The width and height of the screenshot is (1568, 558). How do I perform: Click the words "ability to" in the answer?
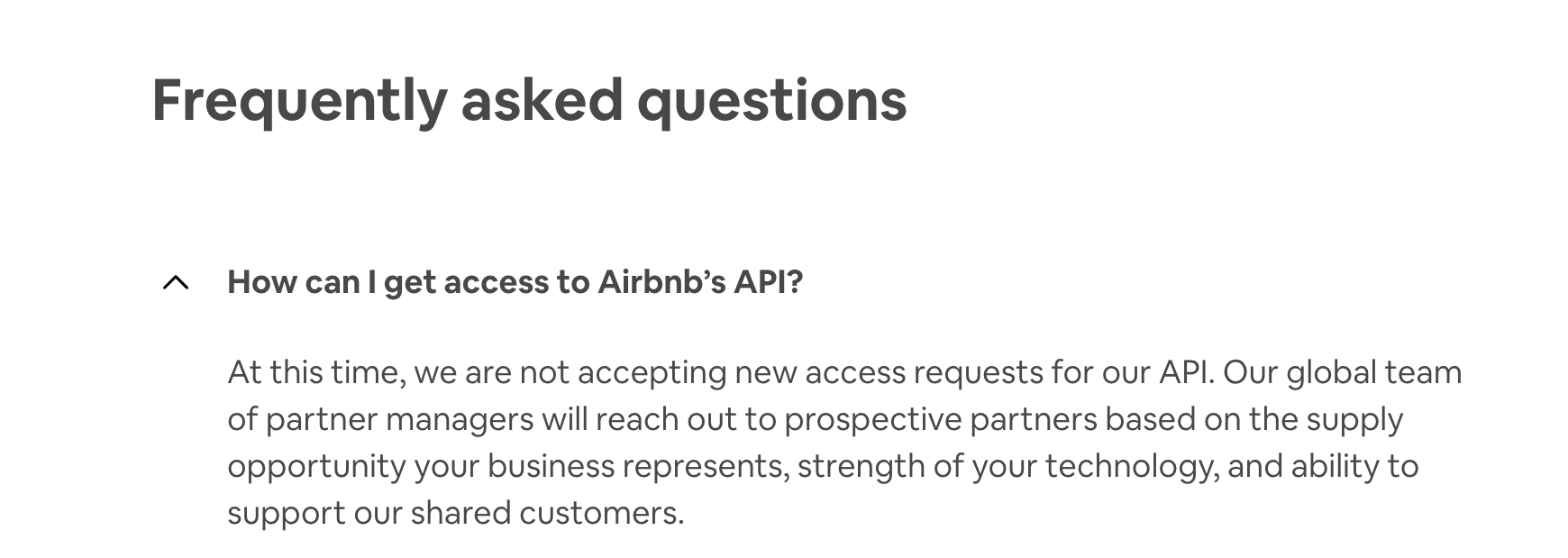point(1355,466)
